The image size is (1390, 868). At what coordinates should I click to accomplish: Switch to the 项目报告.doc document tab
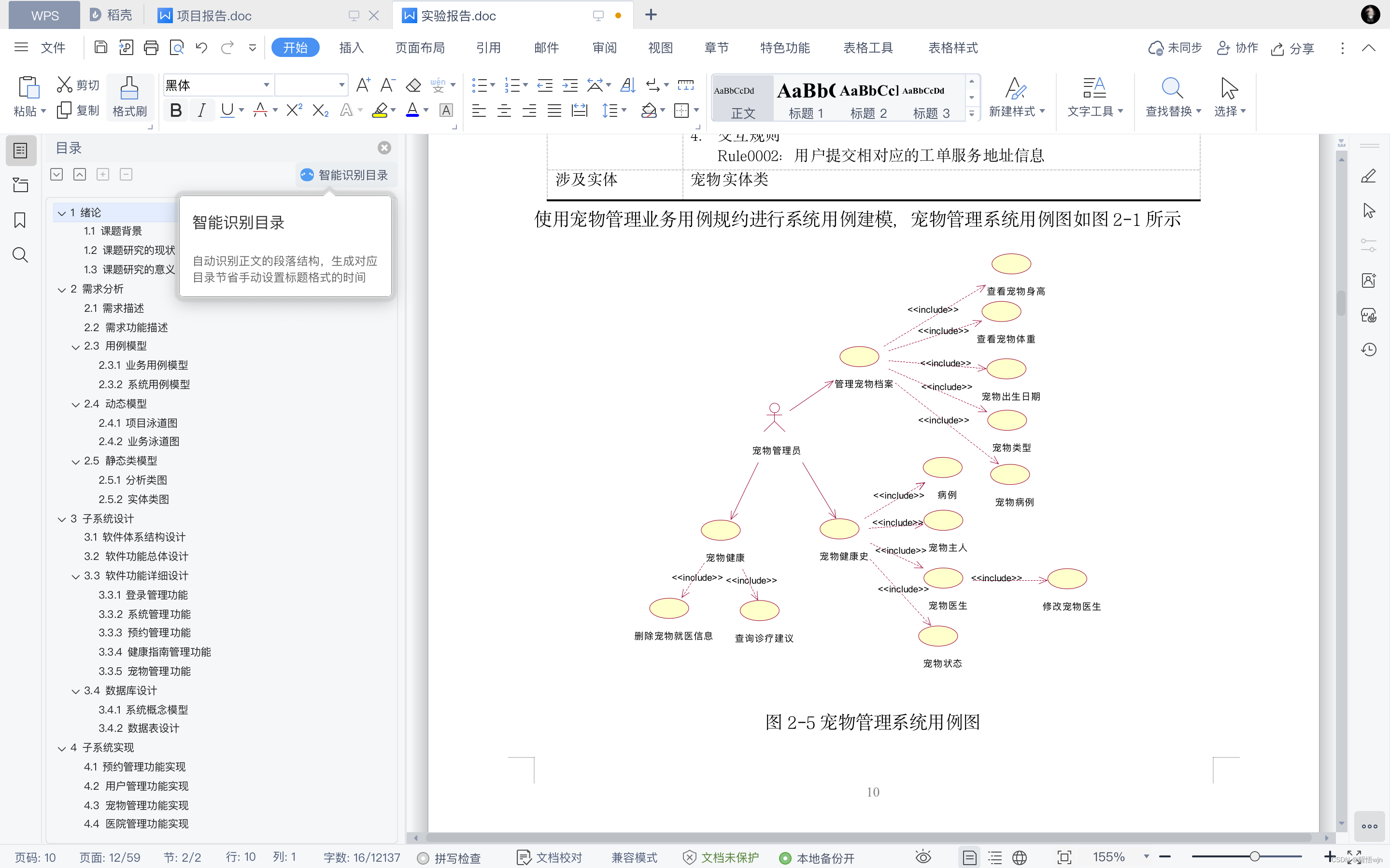coord(213,15)
